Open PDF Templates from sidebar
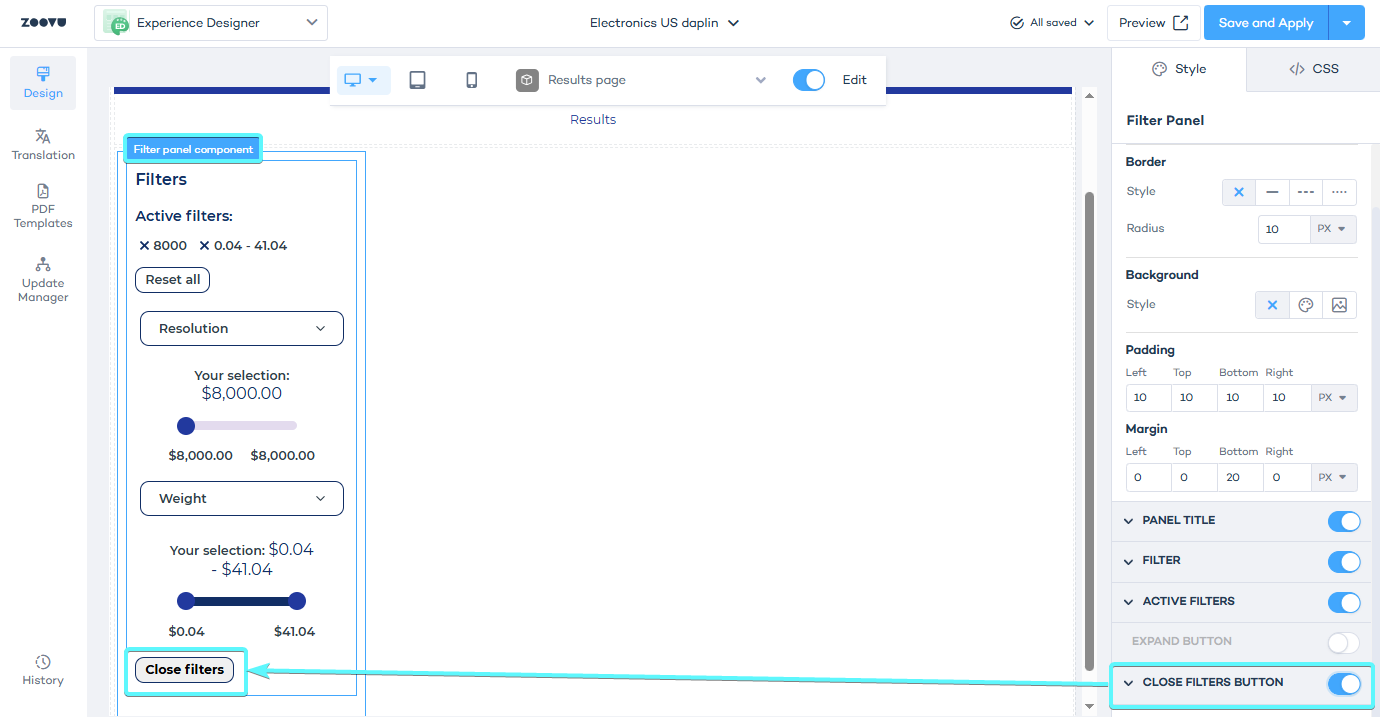The image size is (1380, 717). point(43,206)
